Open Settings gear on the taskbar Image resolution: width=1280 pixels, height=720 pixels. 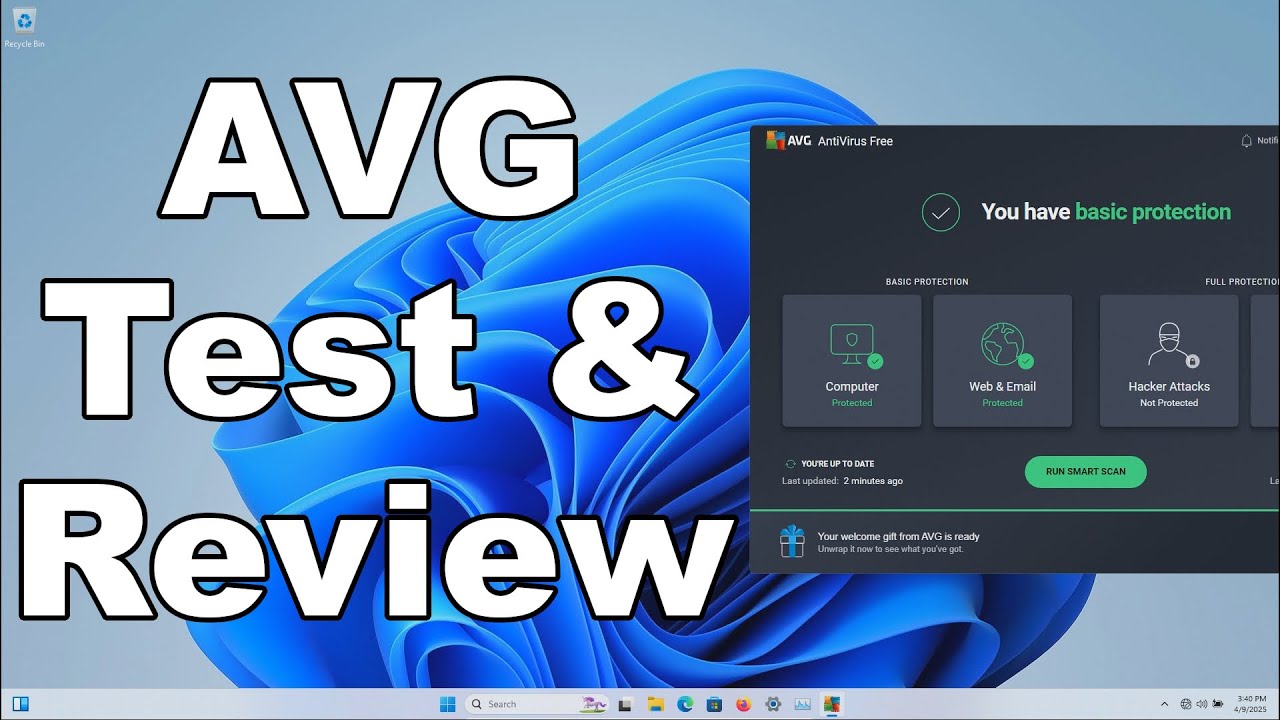pyautogui.click(x=772, y=704)
